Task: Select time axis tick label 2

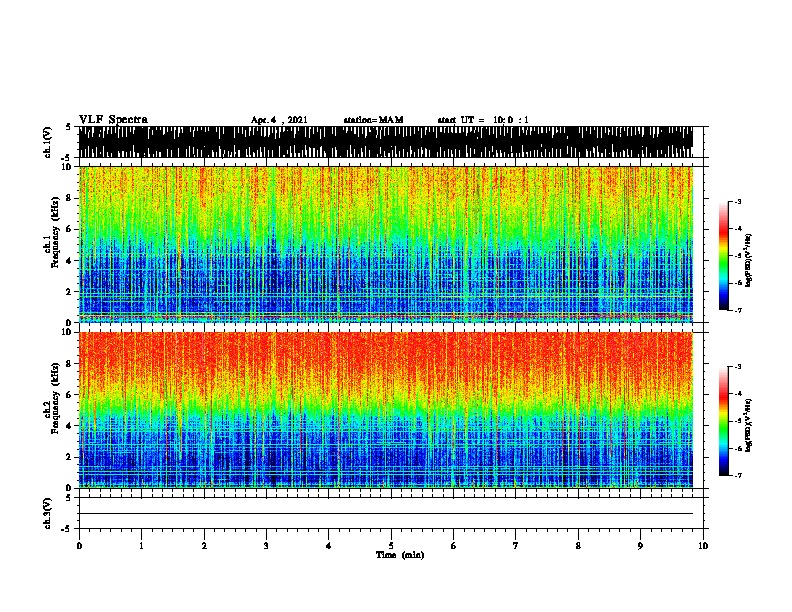Action: pos(204,546)
